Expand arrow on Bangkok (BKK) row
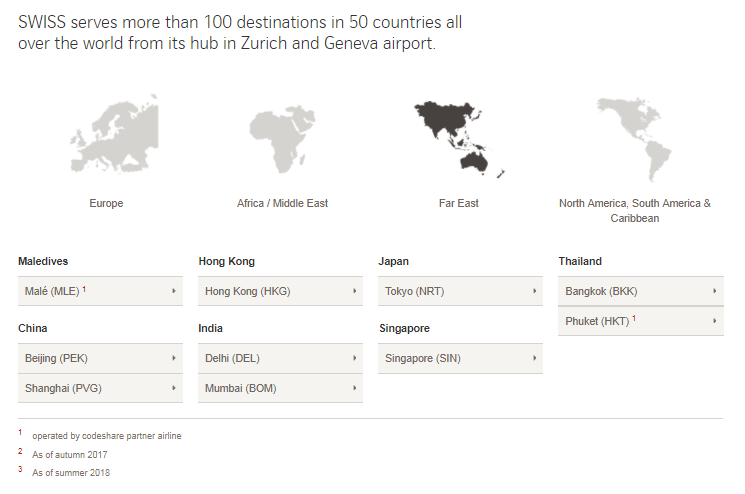 (x=715, y=291)
